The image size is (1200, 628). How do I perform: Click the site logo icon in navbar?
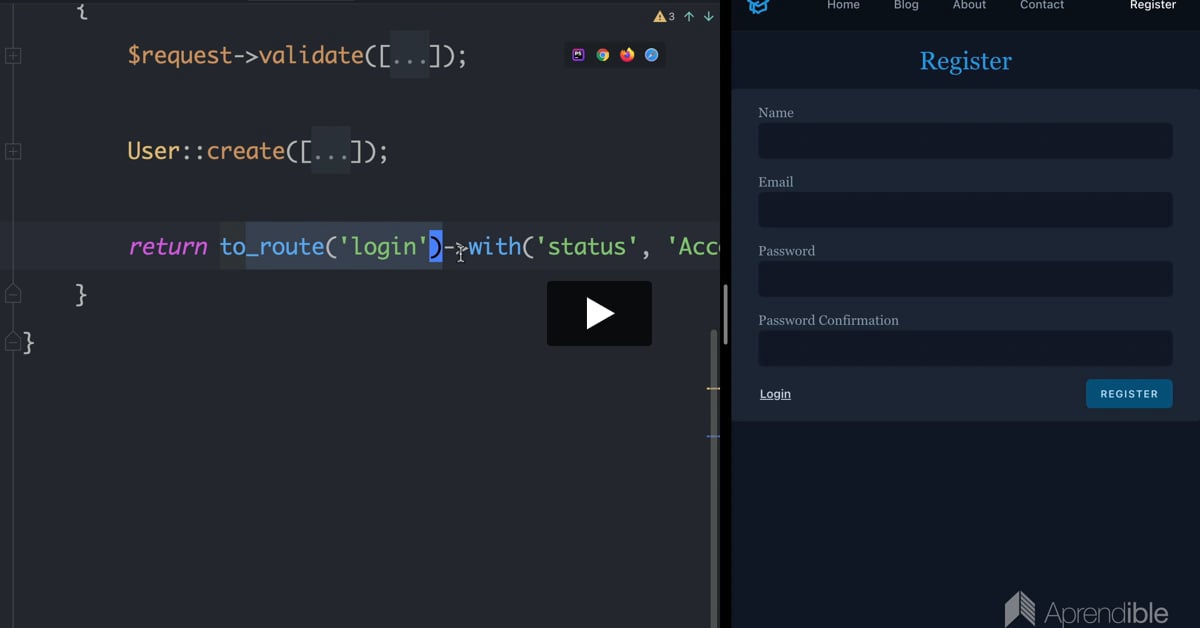pyautogui.click(x=759, y=6)
